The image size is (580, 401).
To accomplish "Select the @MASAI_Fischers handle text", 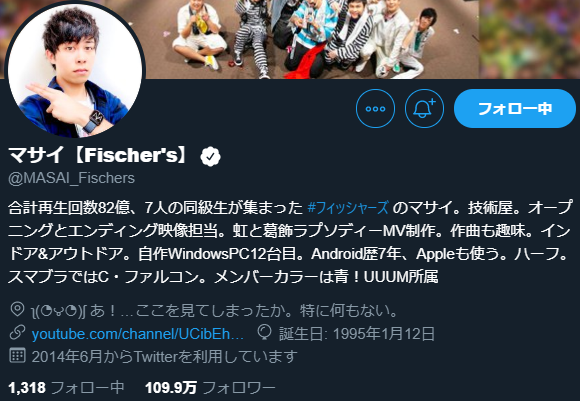I will click(71, 178).
